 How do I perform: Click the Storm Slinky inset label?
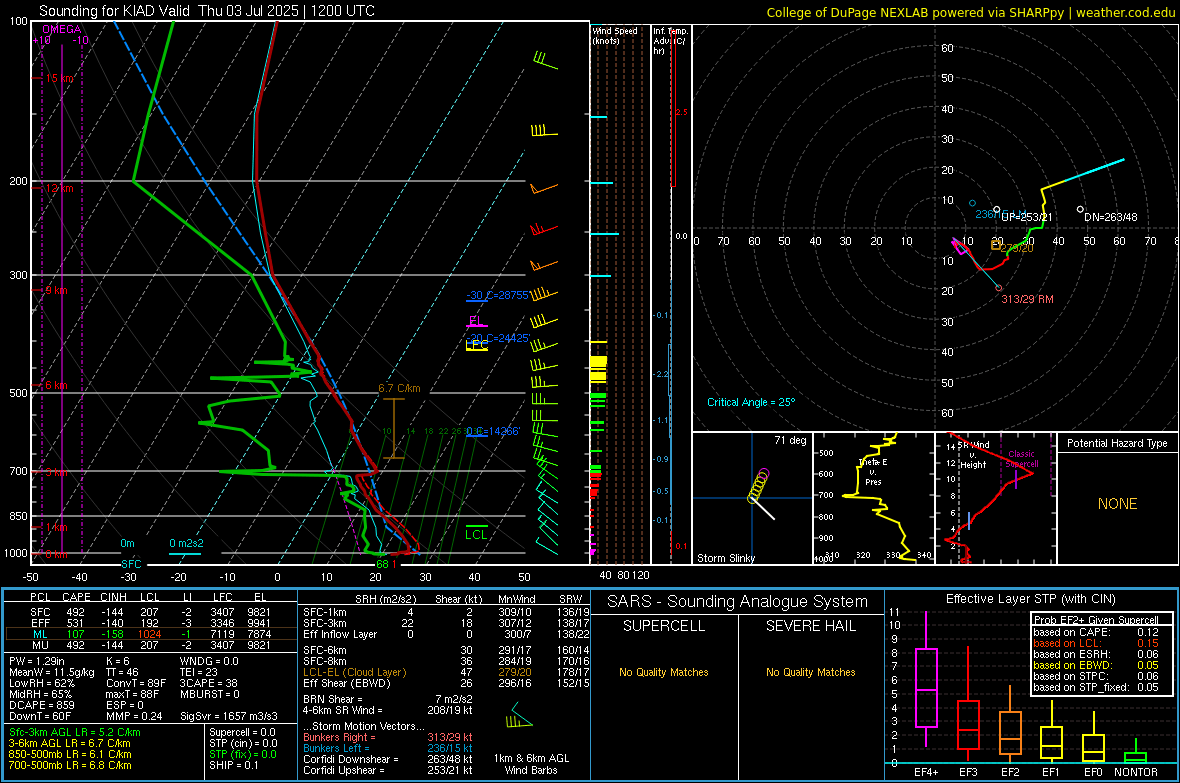725,558
